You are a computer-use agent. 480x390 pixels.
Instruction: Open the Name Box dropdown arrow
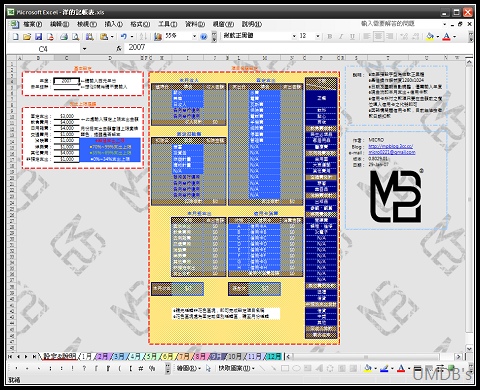pos(84,49)
